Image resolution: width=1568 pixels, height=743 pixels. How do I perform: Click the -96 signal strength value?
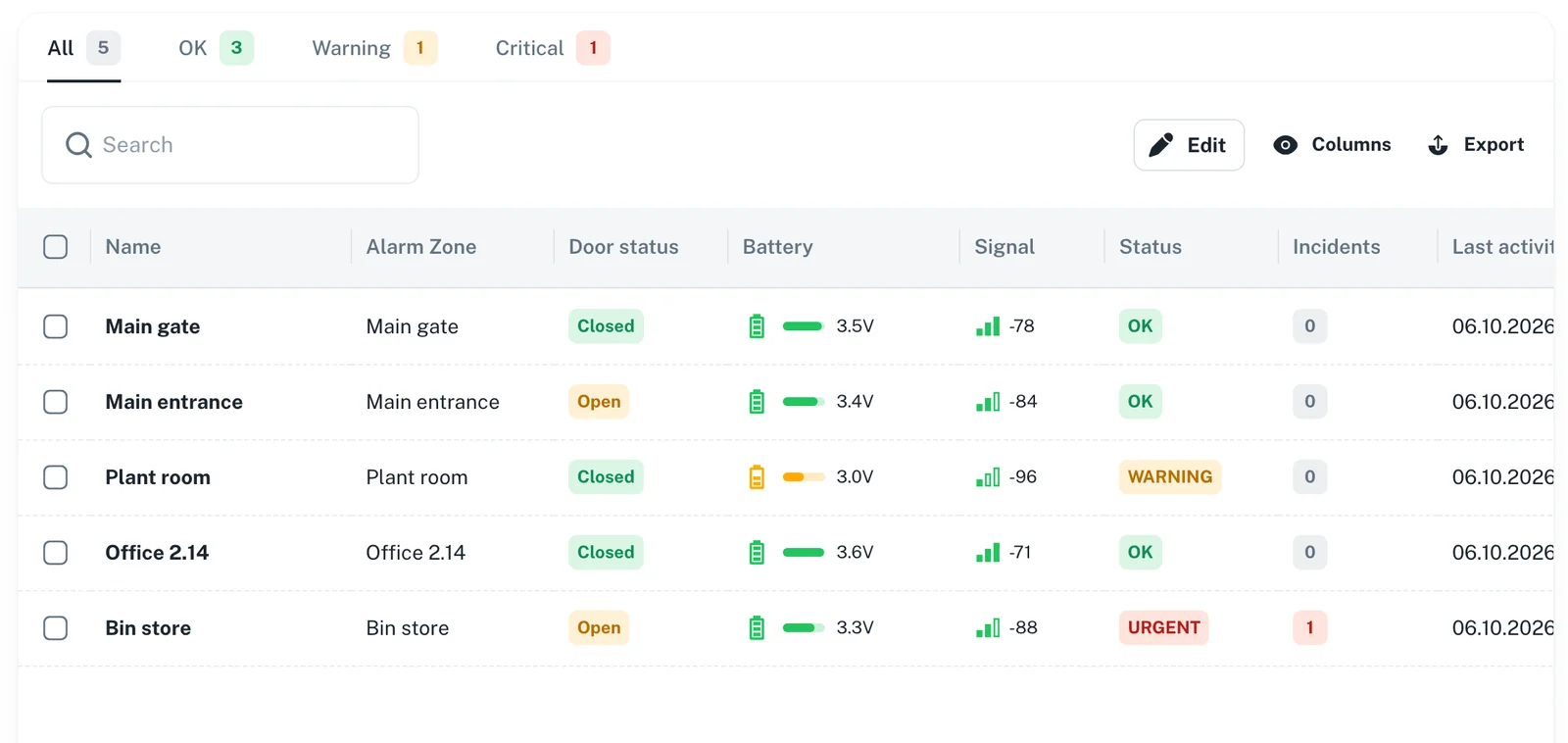(x=1023, y=477)
